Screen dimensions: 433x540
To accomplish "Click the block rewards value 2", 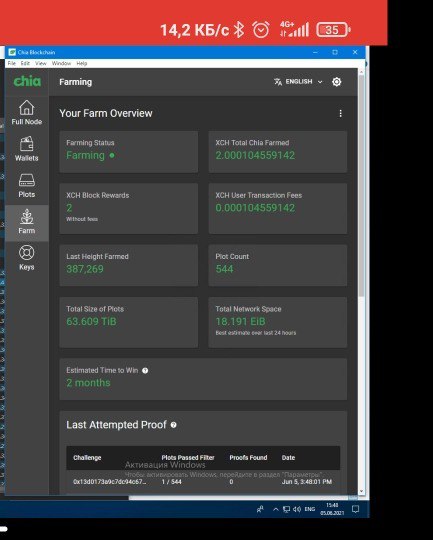I will tap(69, 208).
